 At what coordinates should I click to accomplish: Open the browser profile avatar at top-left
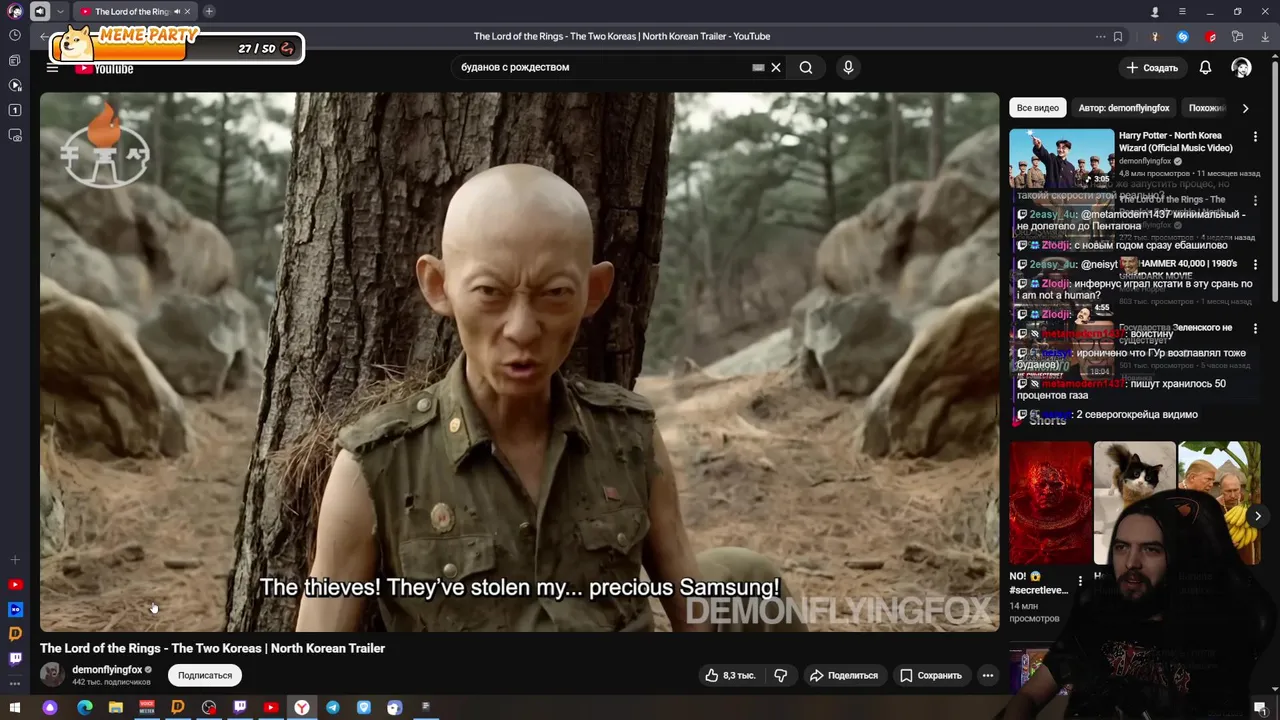[14, 11]
